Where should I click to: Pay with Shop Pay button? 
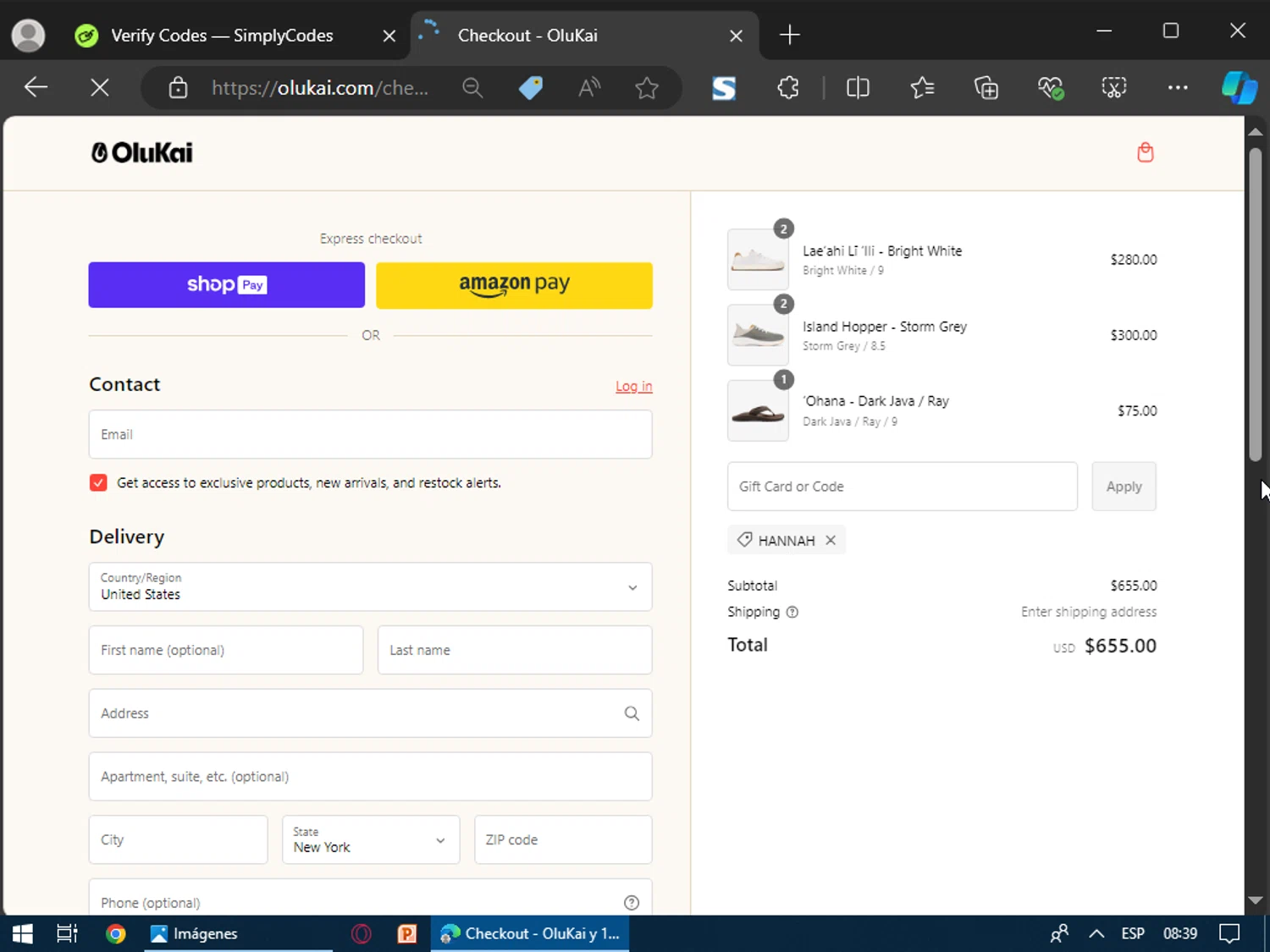click(x=226, y=284)
